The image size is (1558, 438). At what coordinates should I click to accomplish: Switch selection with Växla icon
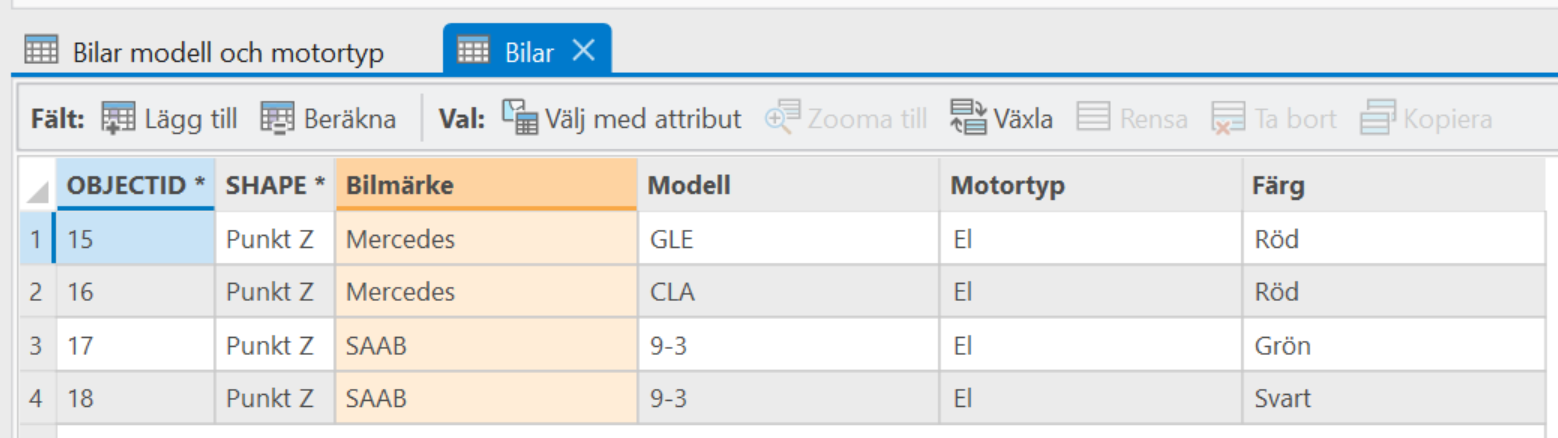pyautogui.click(x=967, y=119)
